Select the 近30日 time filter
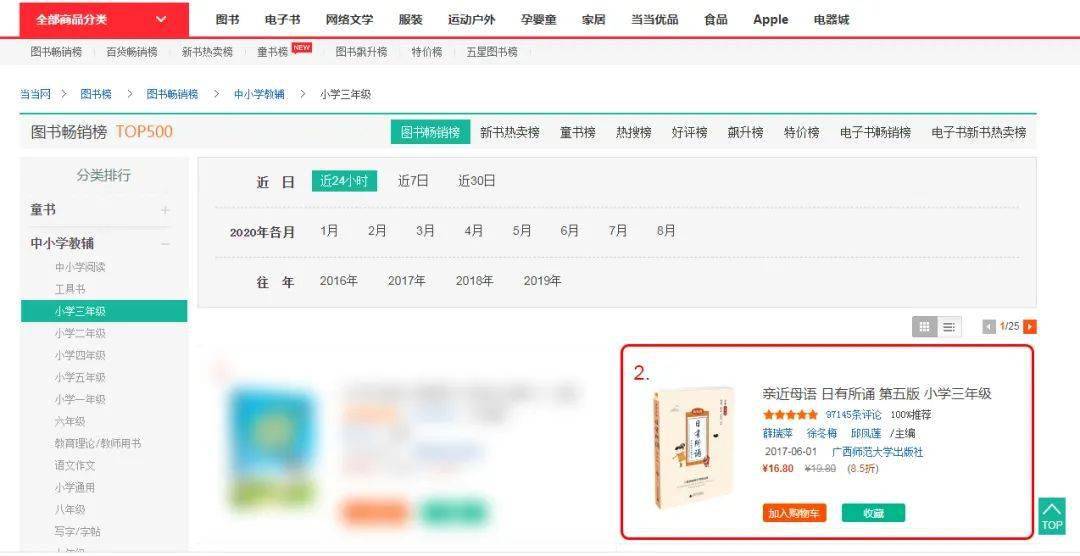 tap(477, 181)
